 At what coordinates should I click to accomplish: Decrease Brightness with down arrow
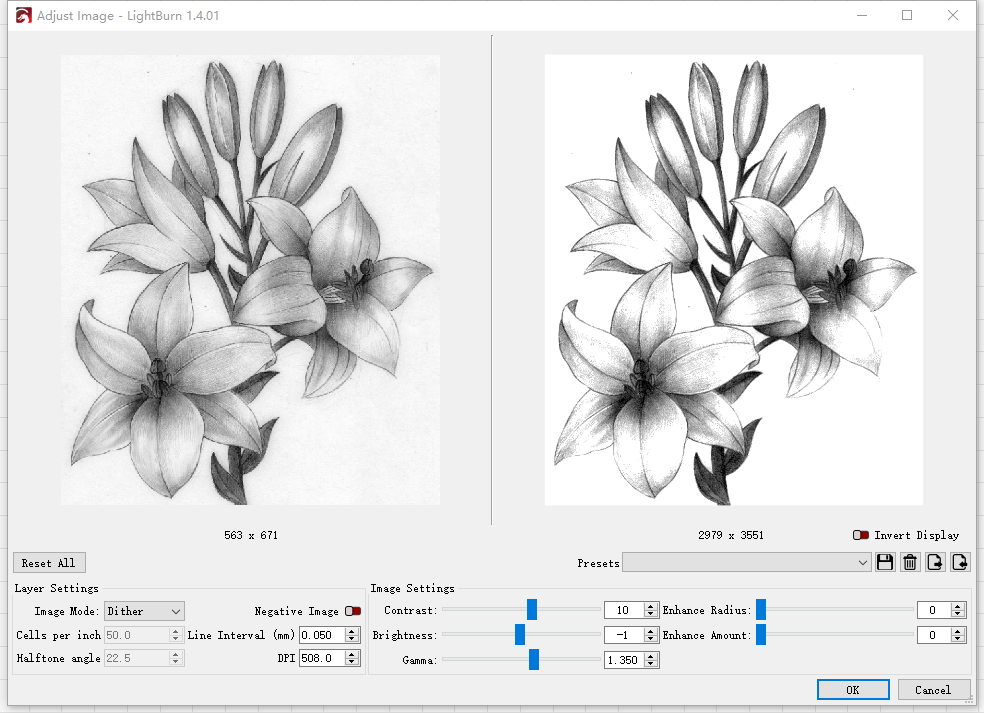coord(651,640)
